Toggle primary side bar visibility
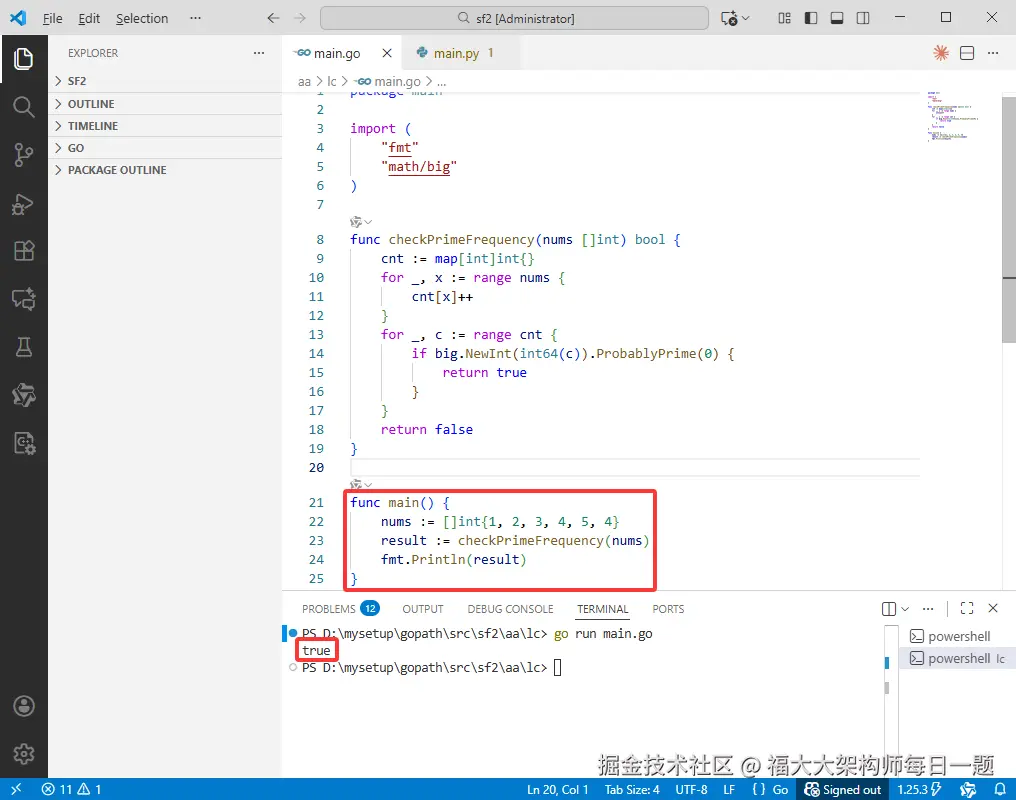 click(x=811, y=18)
